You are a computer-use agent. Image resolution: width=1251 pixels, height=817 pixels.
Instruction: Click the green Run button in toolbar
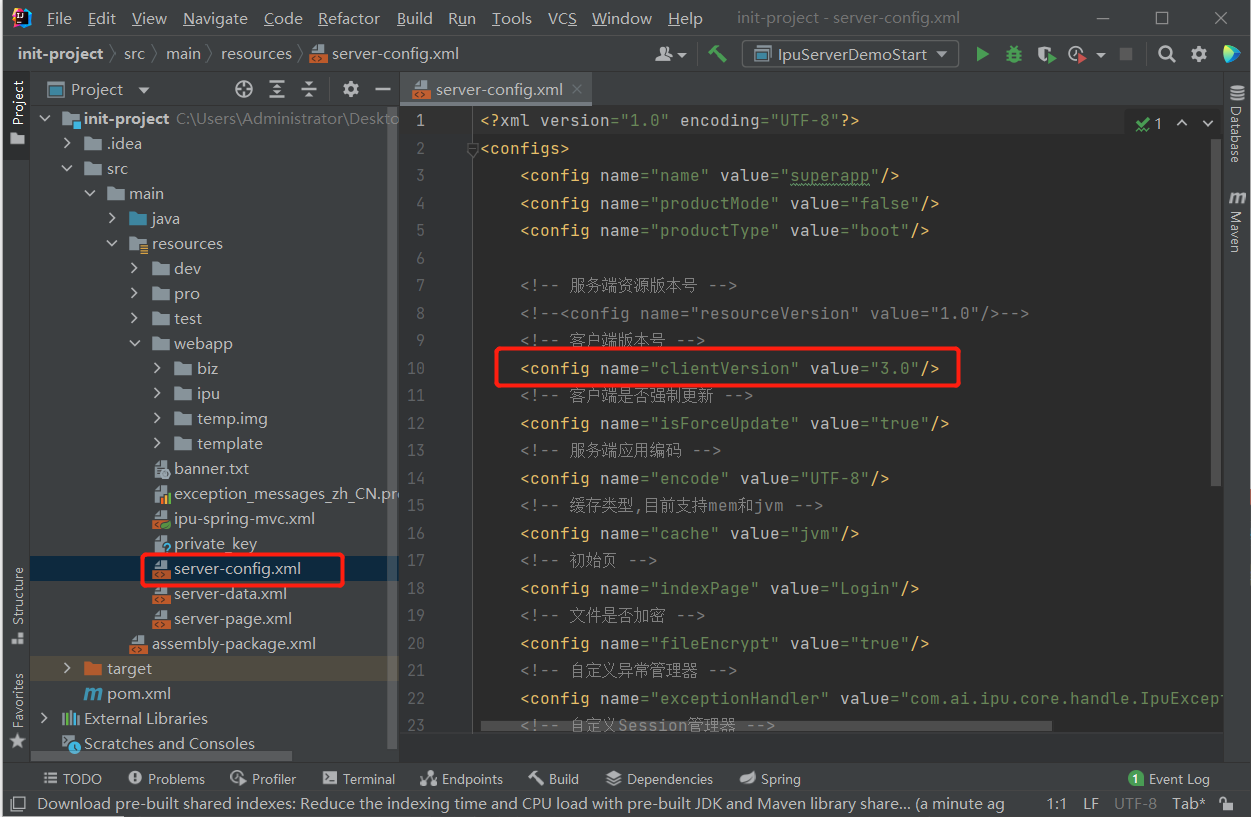(x=982, y=54)
